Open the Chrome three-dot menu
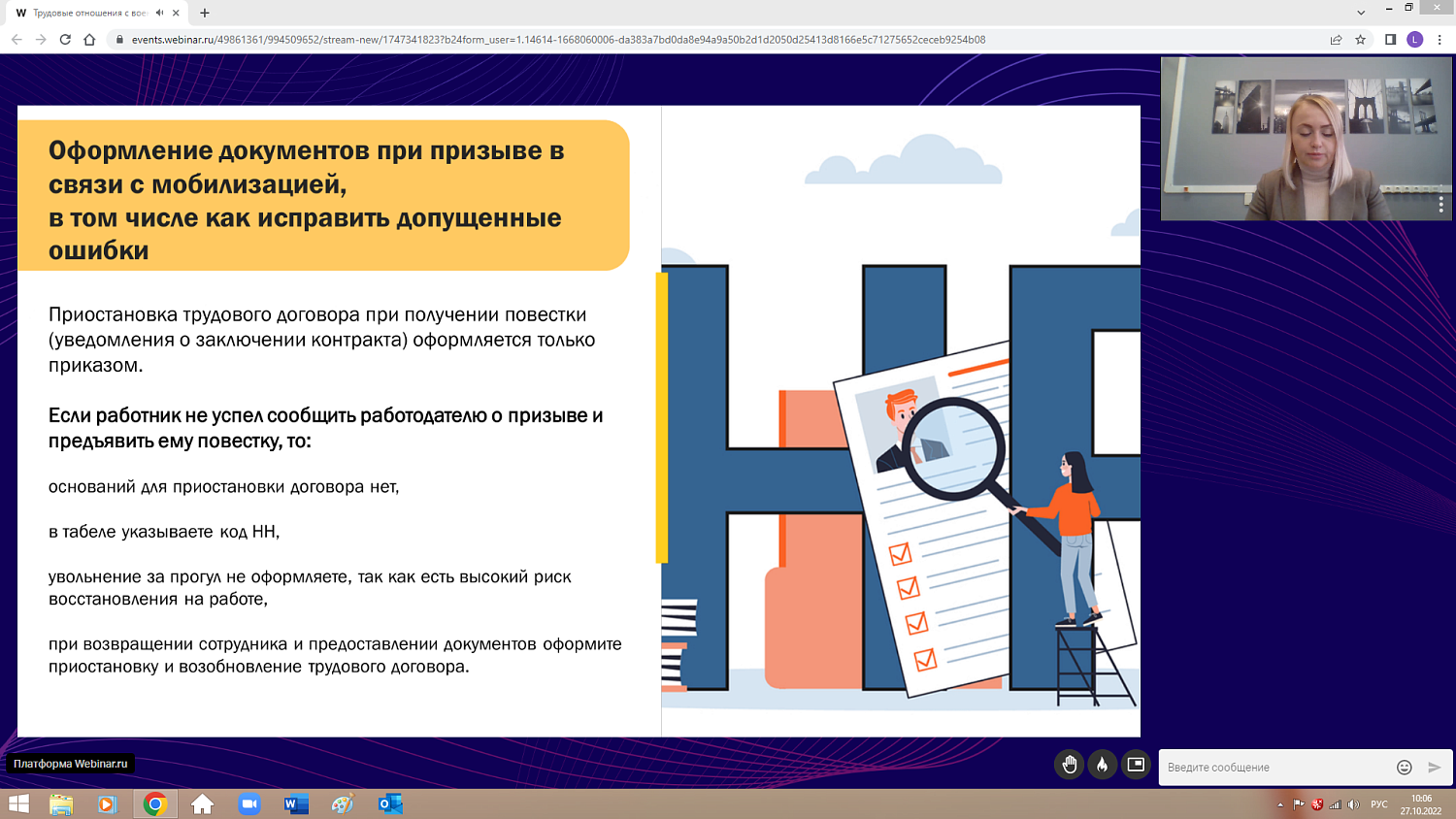 click(x=1439, y=40)
